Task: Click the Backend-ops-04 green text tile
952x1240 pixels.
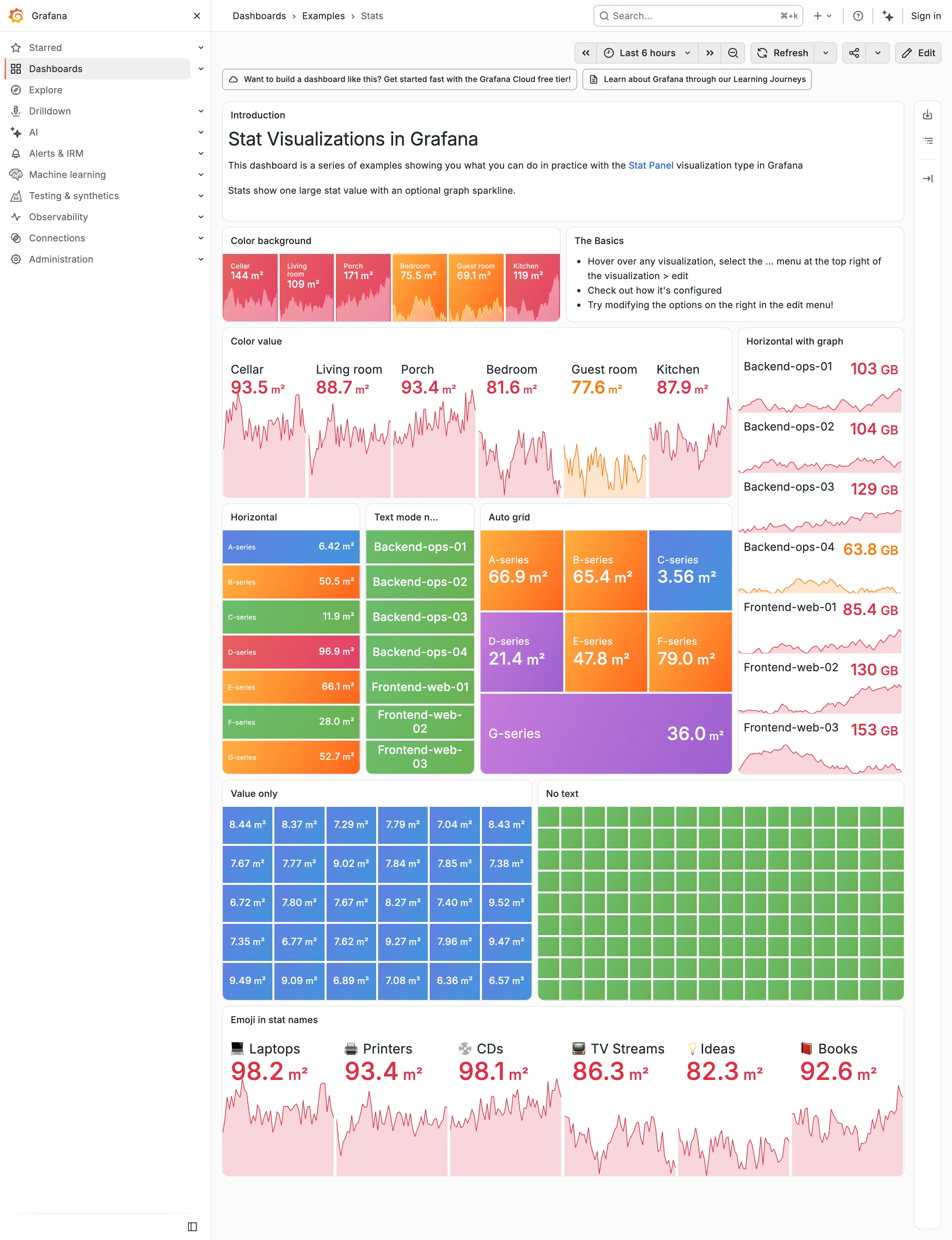Action: (x=420, y=652)
